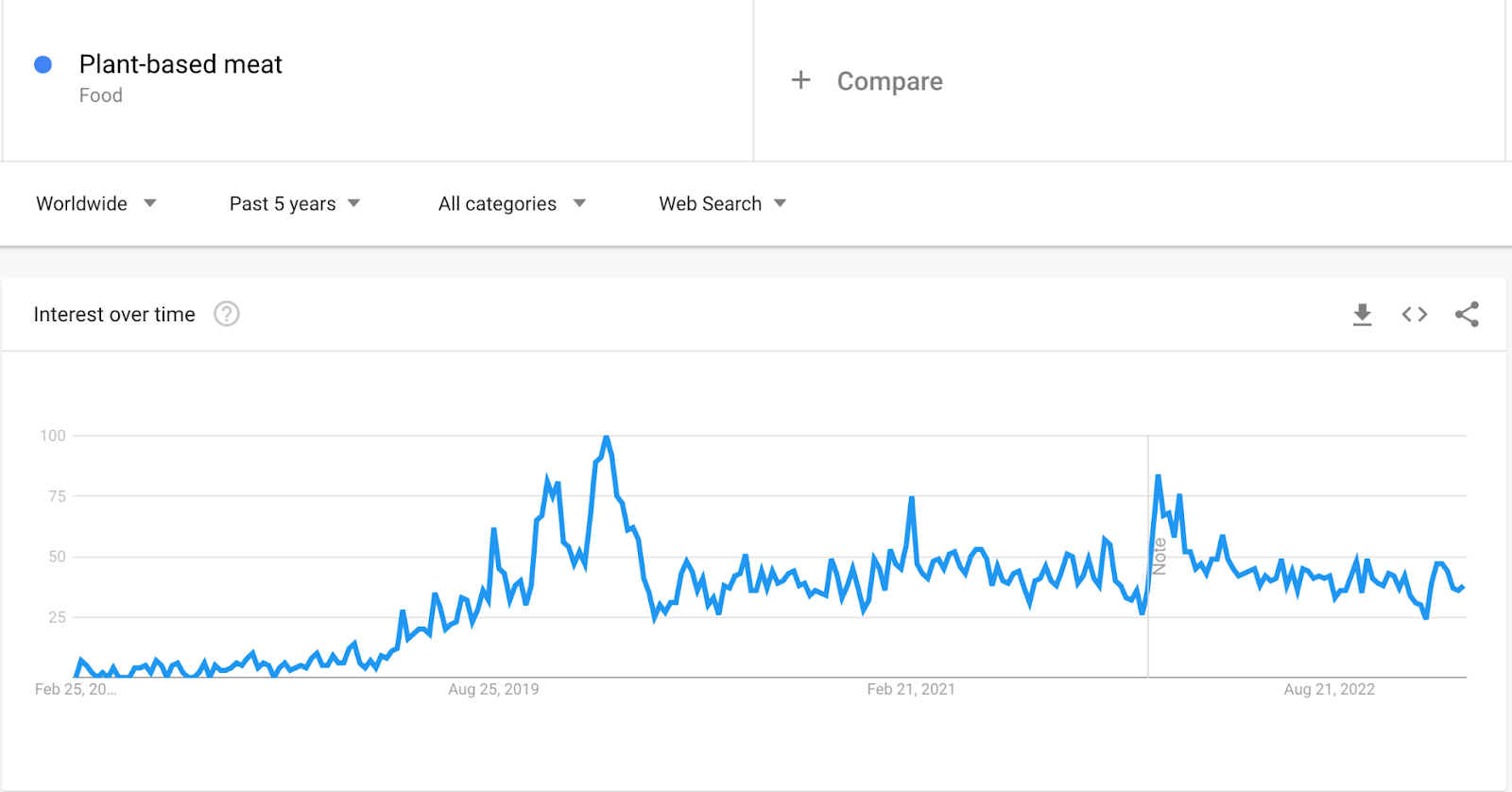
Task: Expand the Web Search type dropdown
Action: [722, 204]
